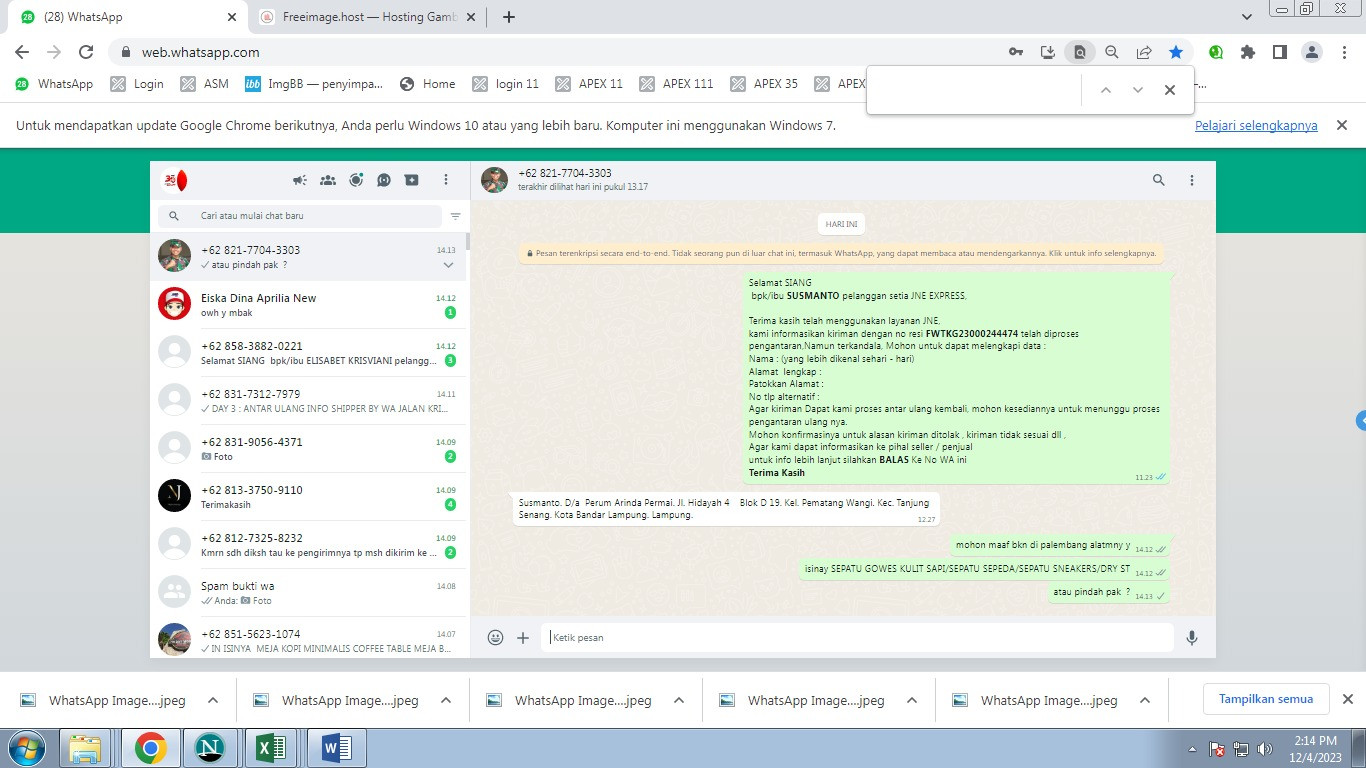Close the find-in-page bar
1366x768 pixels.
tap(1169, 90)
